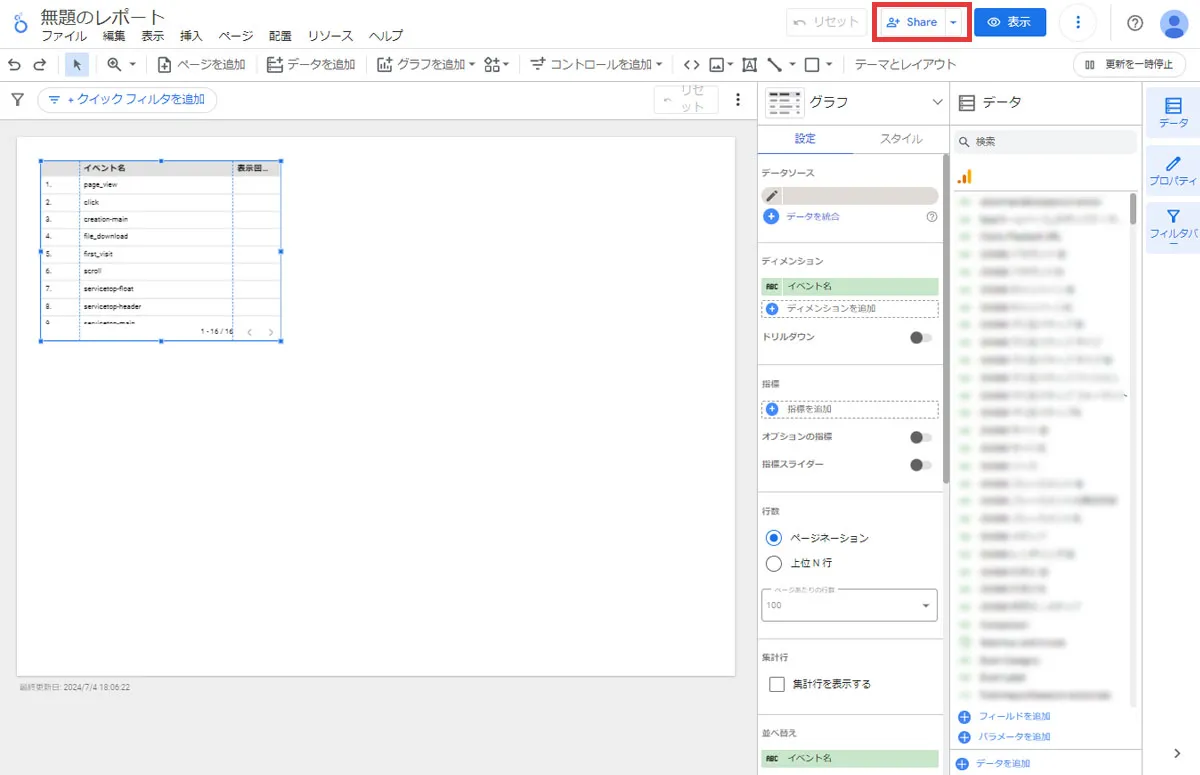This screenshot has height=775, width=1200.
Task: Click the redo arrow icon
Action: coord(40,64)
